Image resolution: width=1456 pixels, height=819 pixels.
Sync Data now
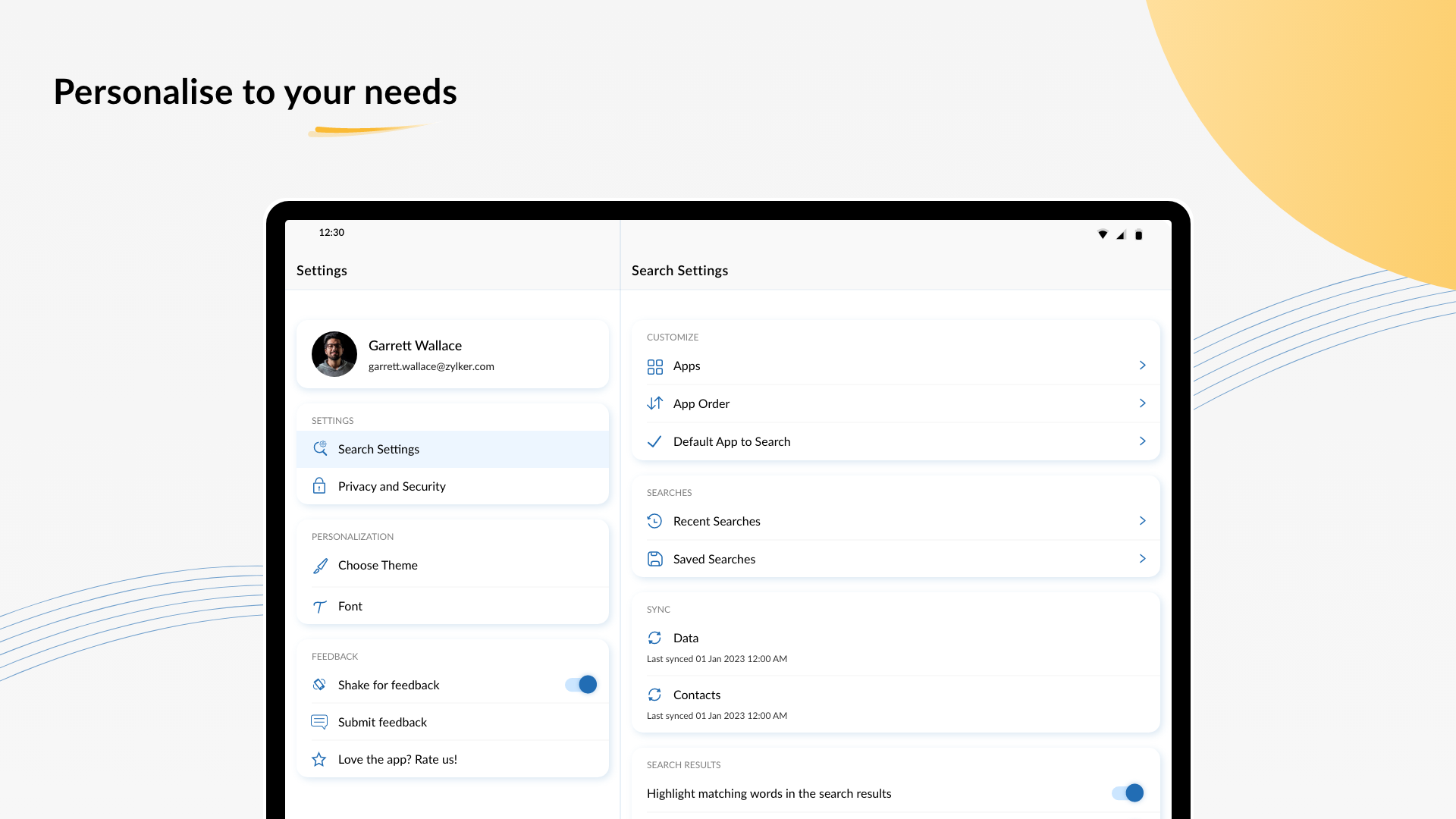pyautogui.click(x=896, y=647)
